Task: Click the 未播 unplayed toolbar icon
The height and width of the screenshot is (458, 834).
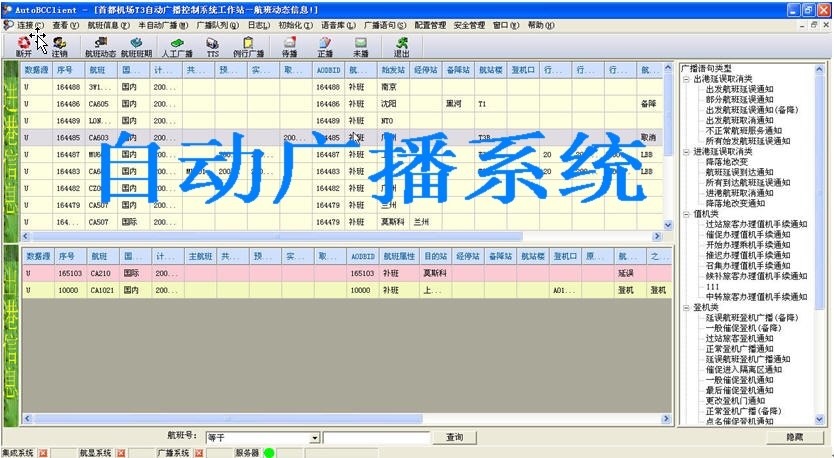Action: point(360,46)
